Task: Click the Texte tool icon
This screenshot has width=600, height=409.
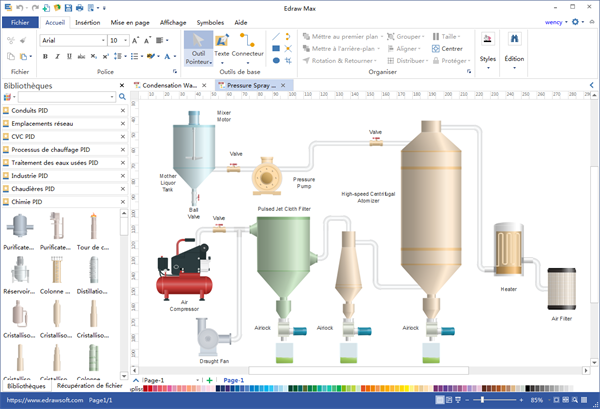Action: [x=222, y=40]
